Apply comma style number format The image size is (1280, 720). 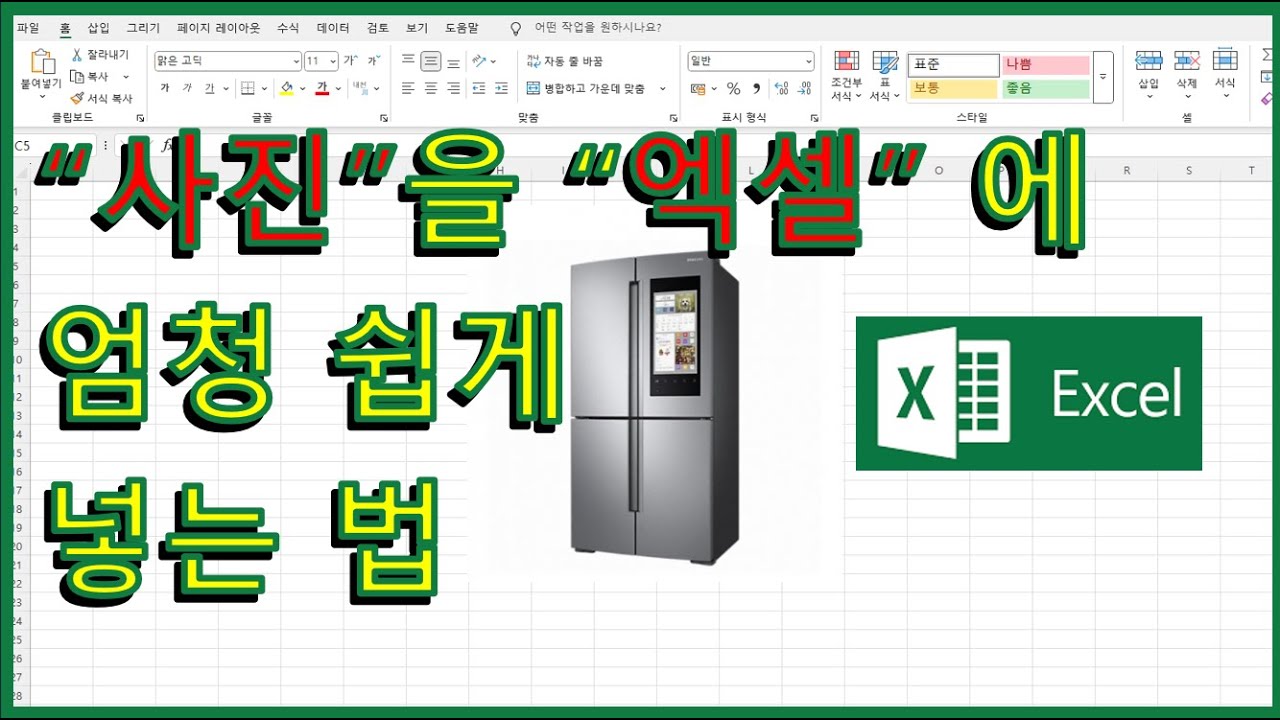756,88
